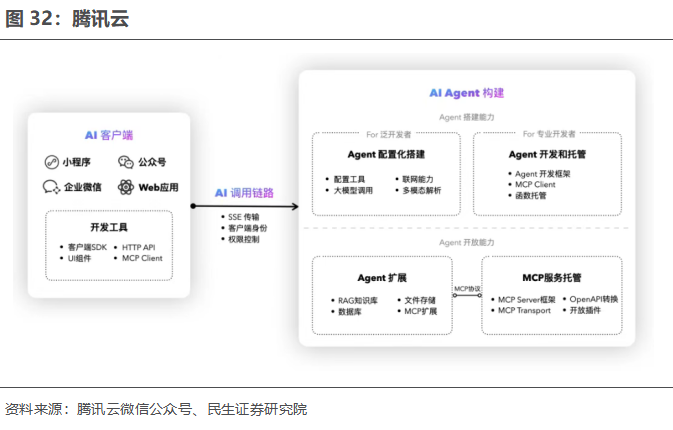Select MCP Client in 开发工具 box
Image resolution: width=673 pixels, height=430 pixels.
[142, 258]
